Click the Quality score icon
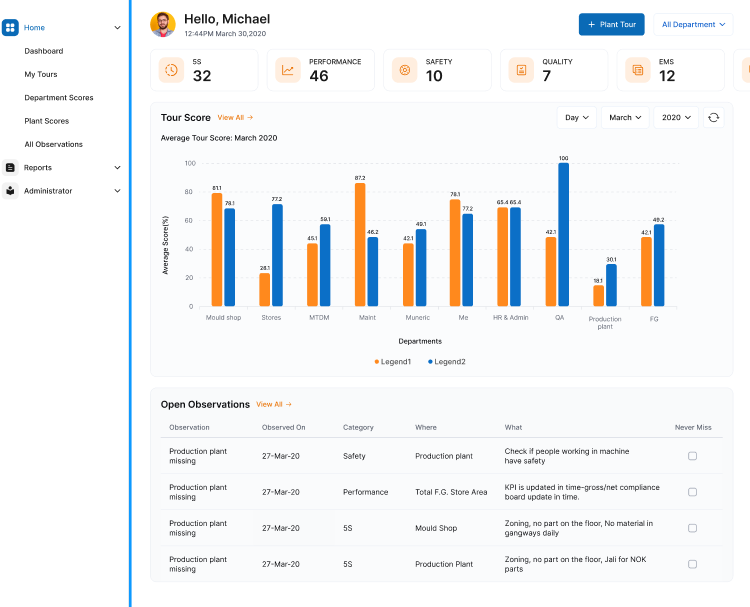 [521, 70]
